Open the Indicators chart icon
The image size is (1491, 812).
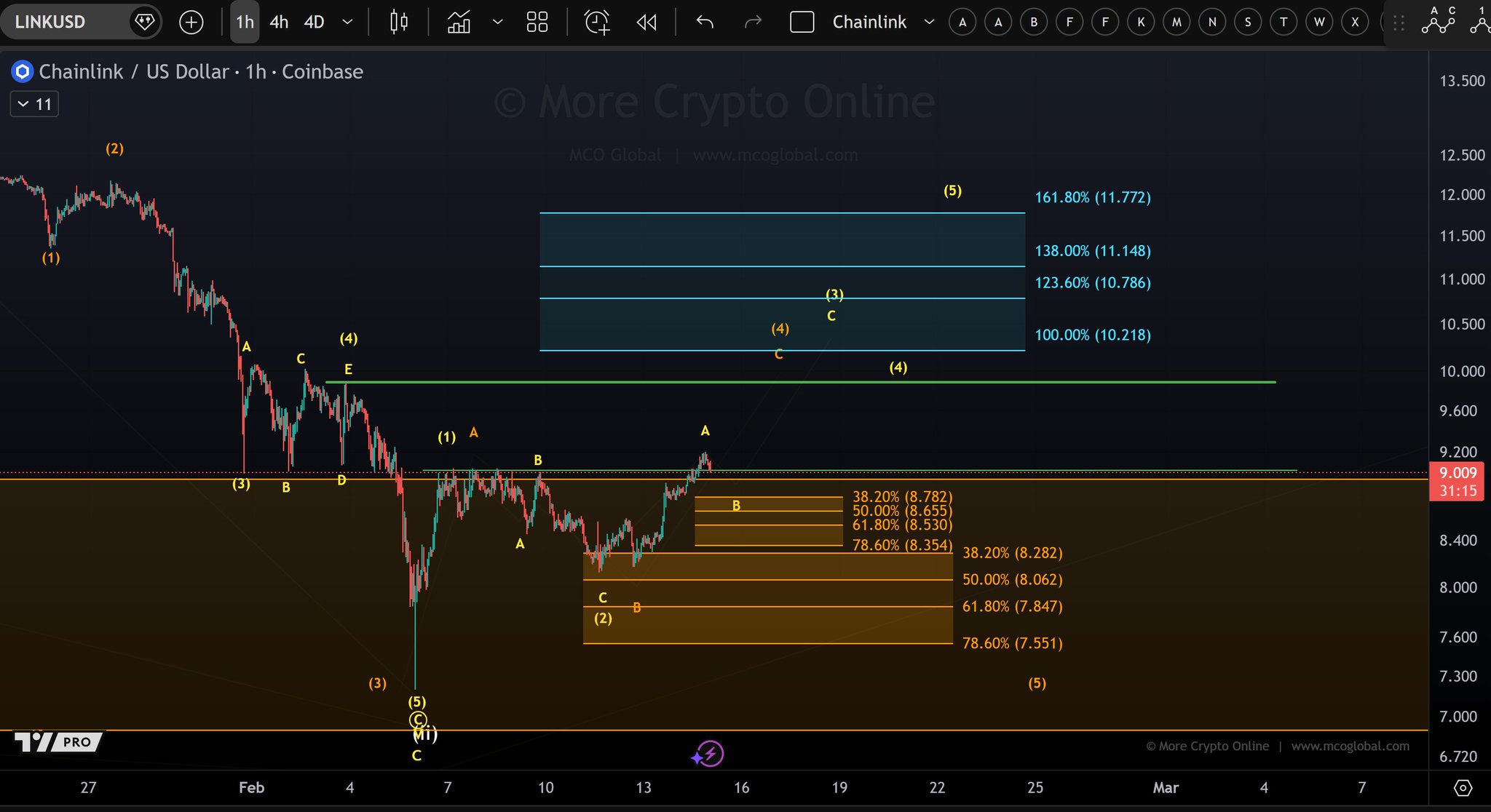(459, 22)
